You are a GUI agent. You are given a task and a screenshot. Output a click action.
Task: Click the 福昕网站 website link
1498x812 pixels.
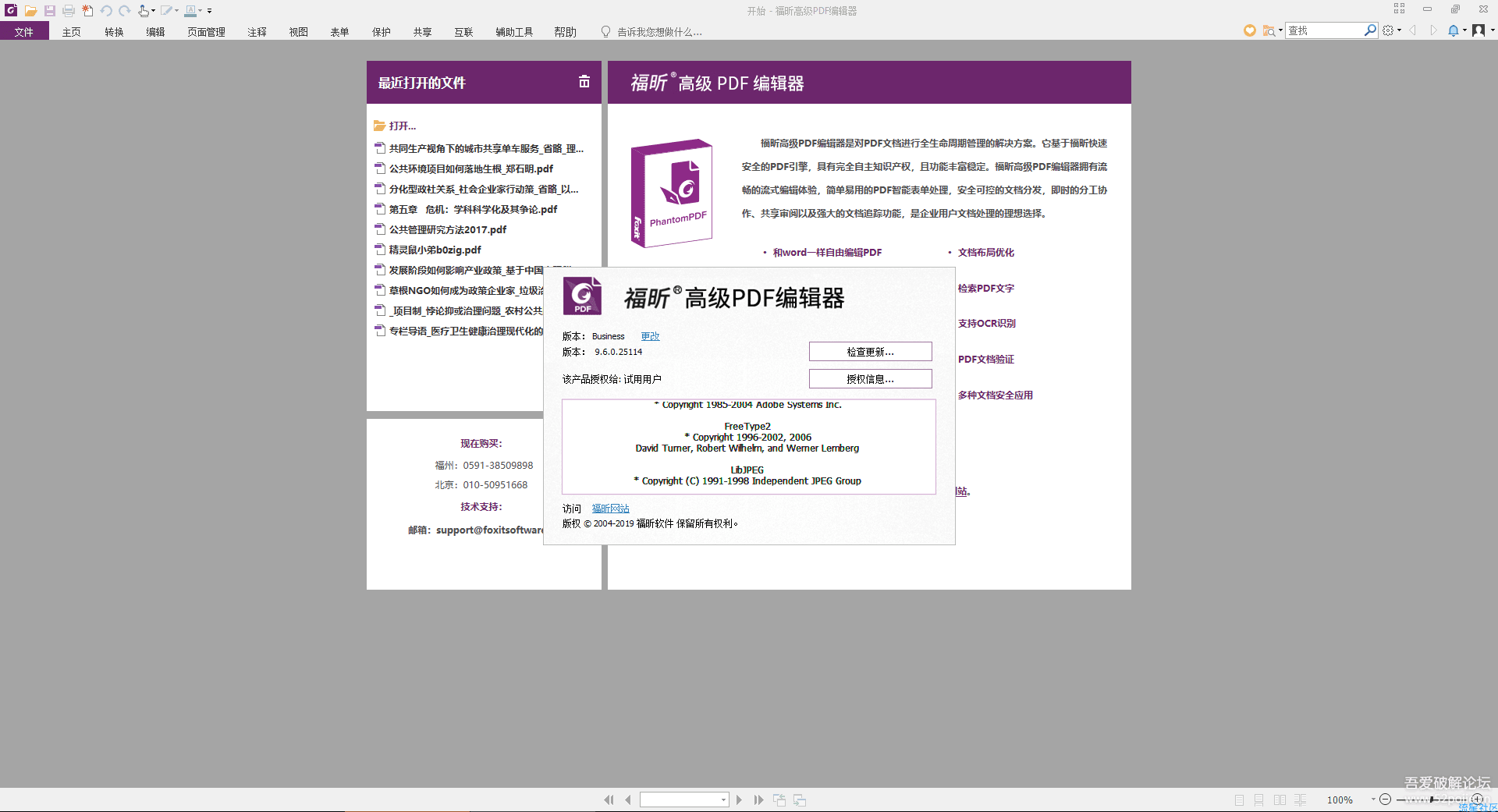(x=610, y=509)
